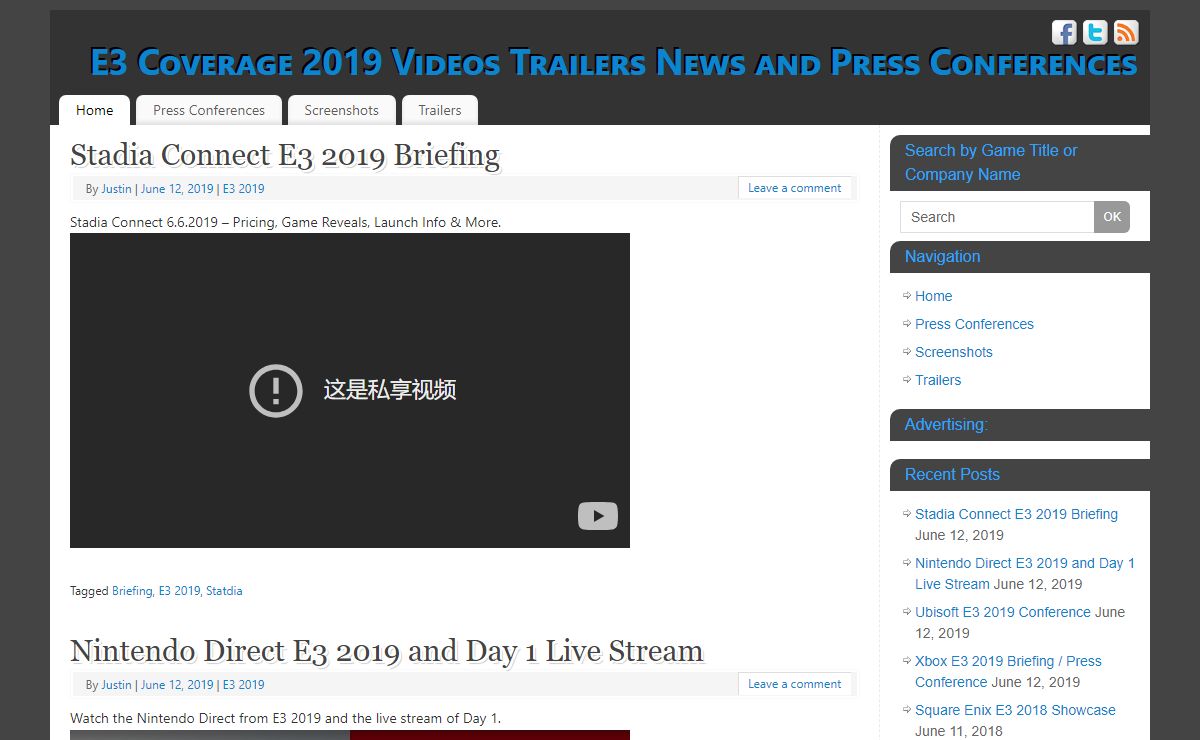
Task: Switch to the Press Conferences tab
Action: pos(208,110)
